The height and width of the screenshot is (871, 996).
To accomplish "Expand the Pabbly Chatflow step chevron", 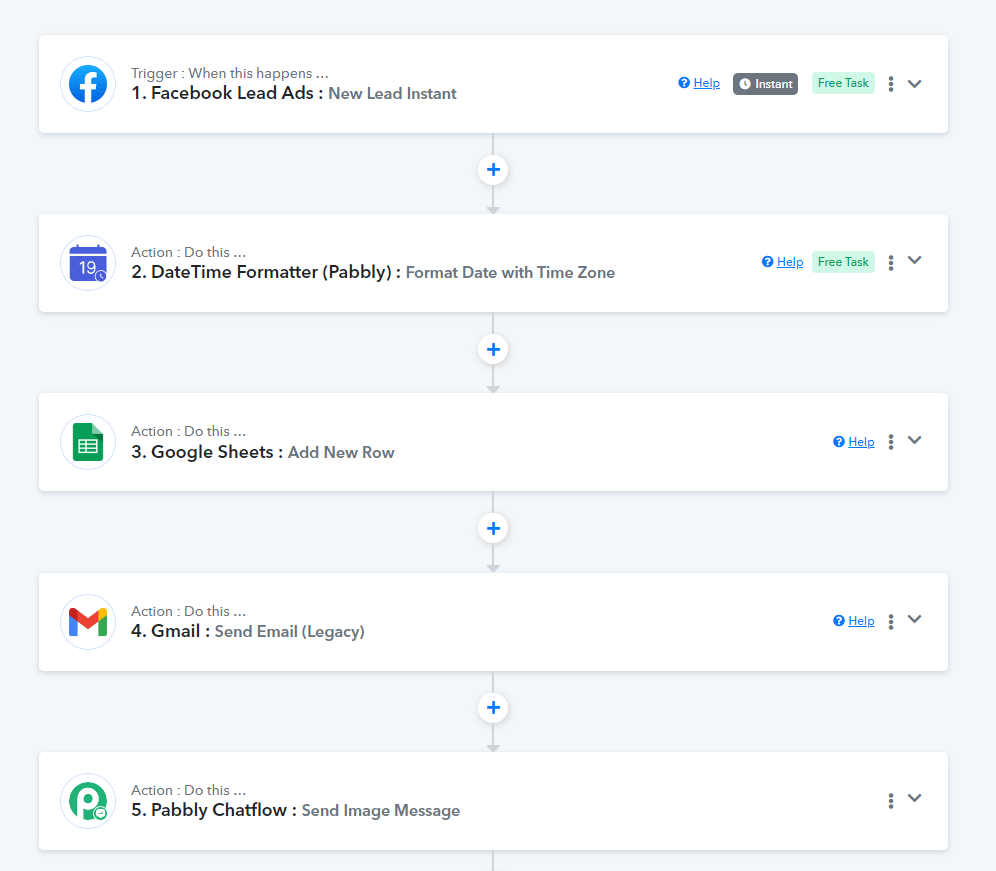I will tap(914, 799).
